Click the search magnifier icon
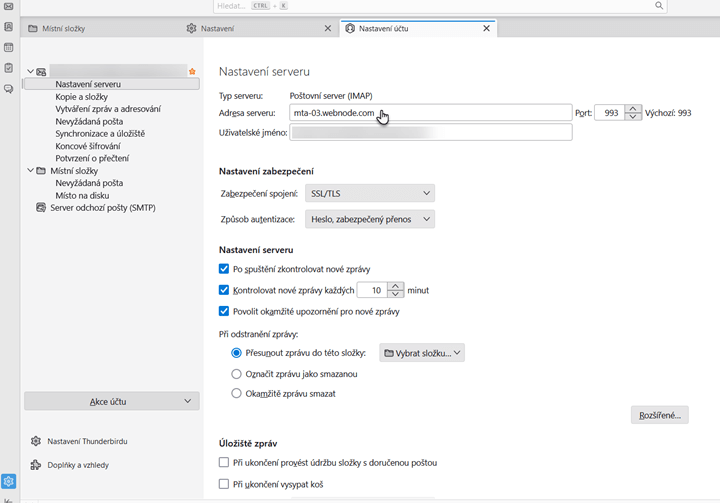 (x=658, y=6)
